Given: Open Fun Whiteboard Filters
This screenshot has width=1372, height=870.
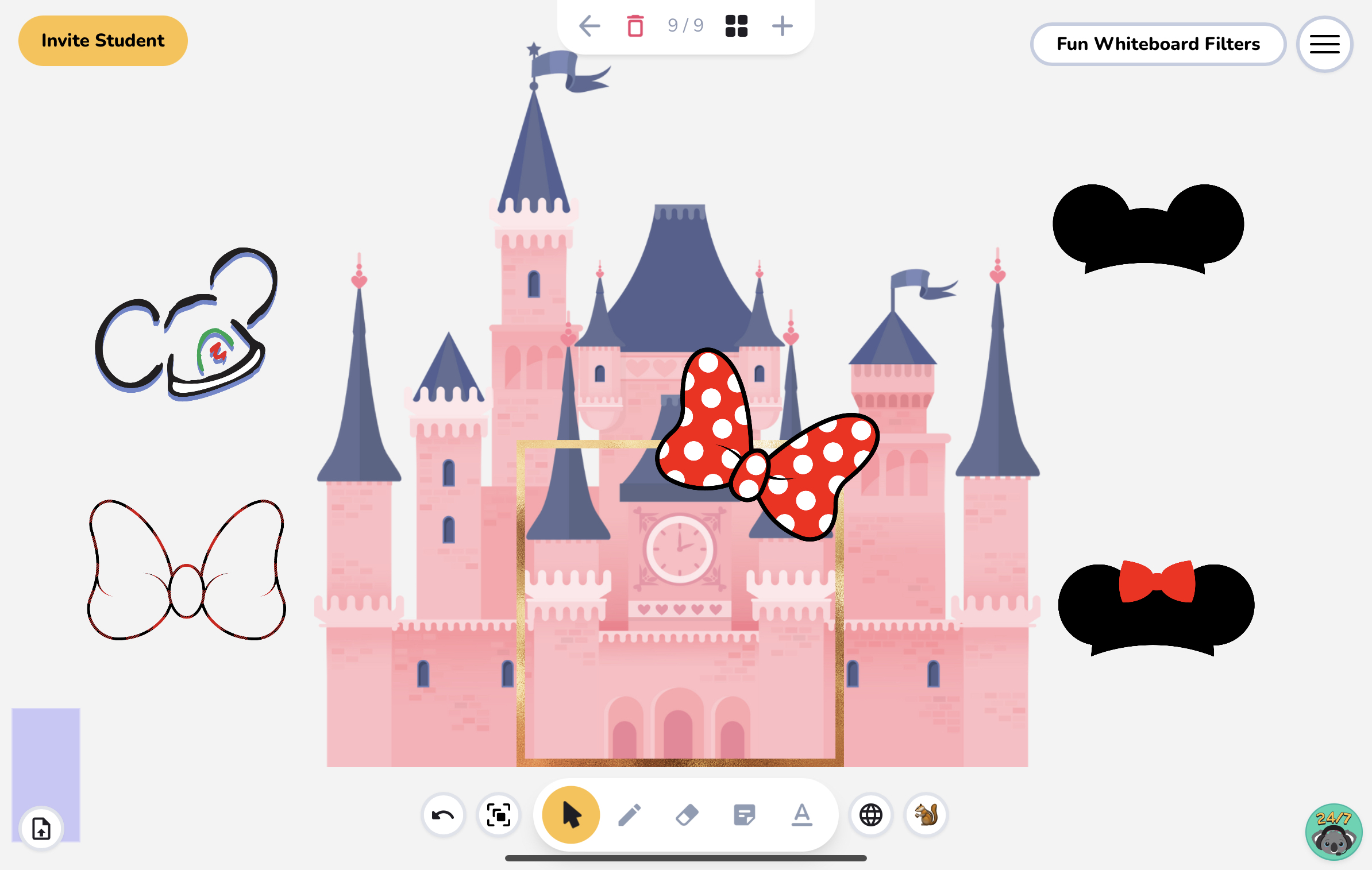Looking at the screenshot, I should click(1158, 44).
